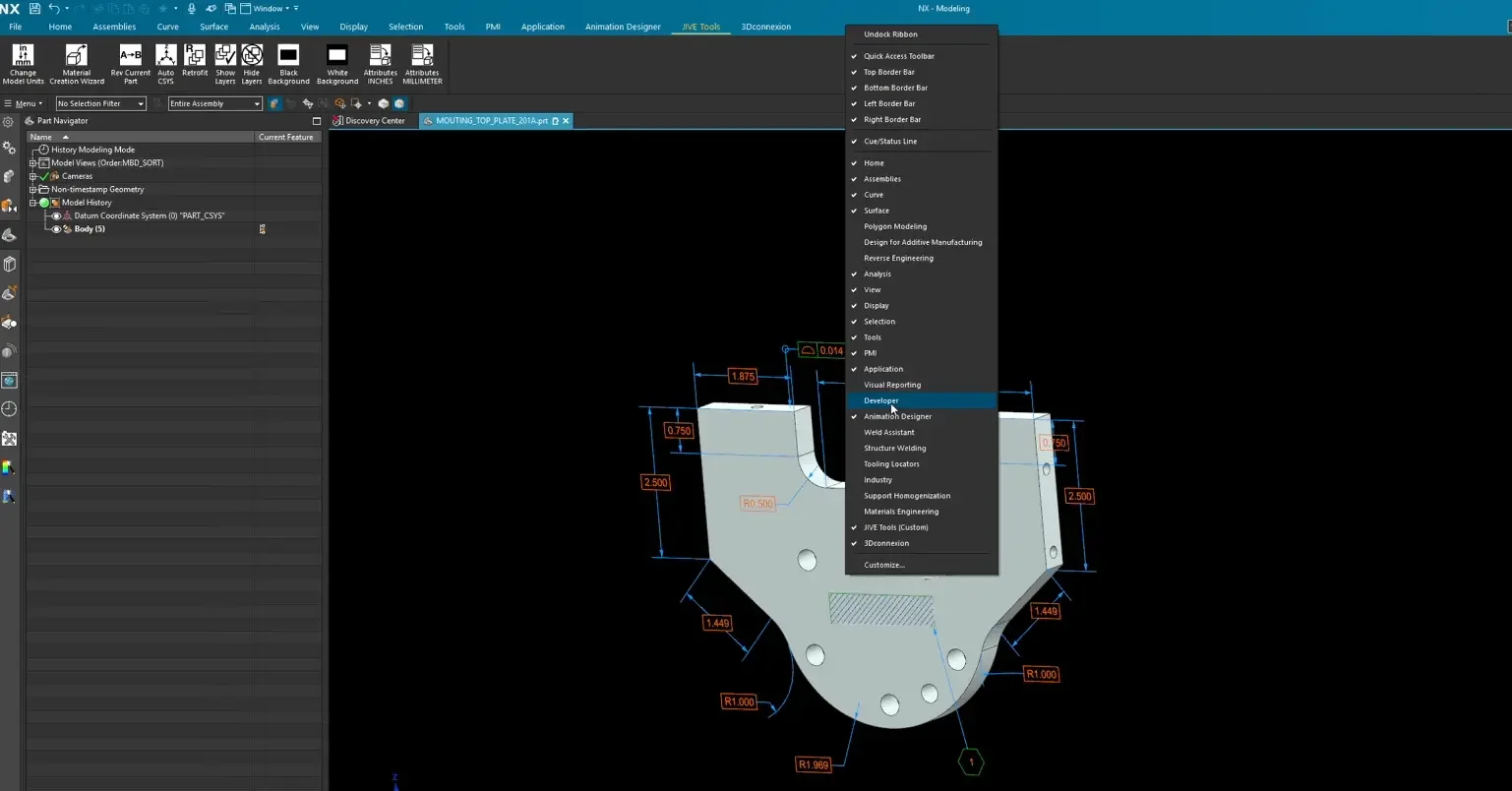This screenshot has height=791, width=1512.
Task: Click the Undo arrow icon
Action: click(x=54, y=9)
